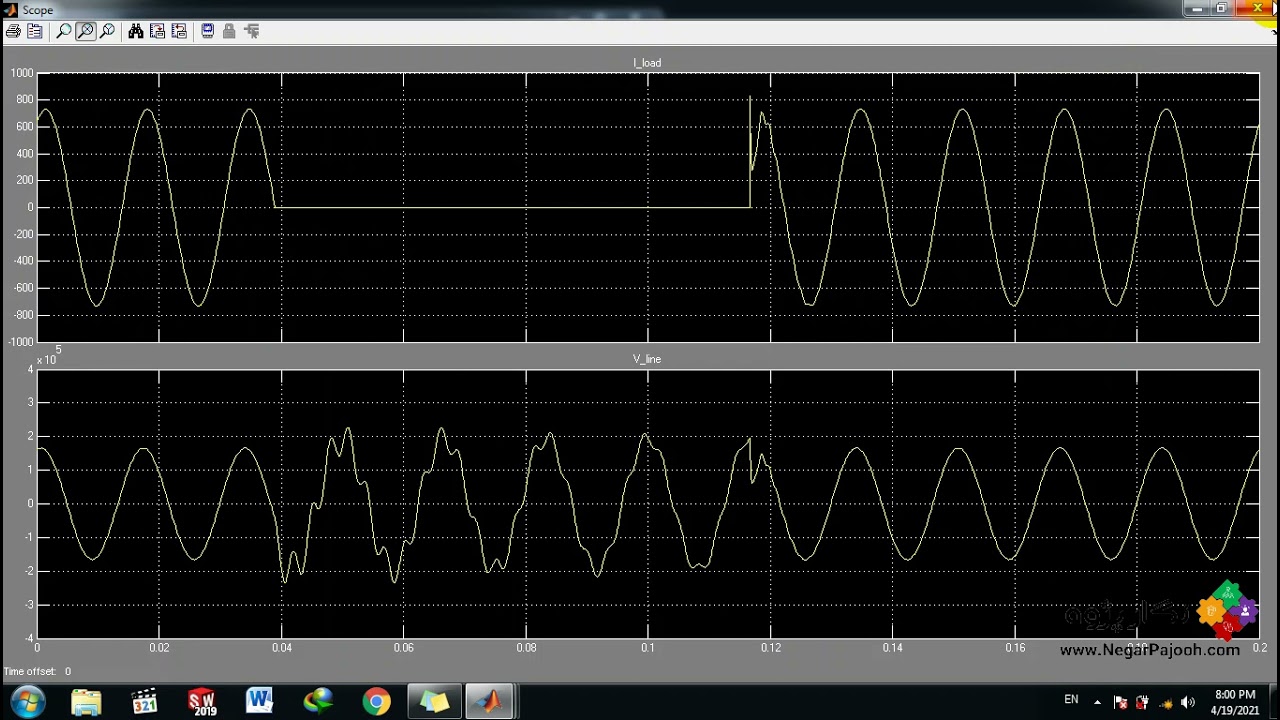Click the x-axis tick label 0.04
The image size is (1280, 720).
click(282, 648)
